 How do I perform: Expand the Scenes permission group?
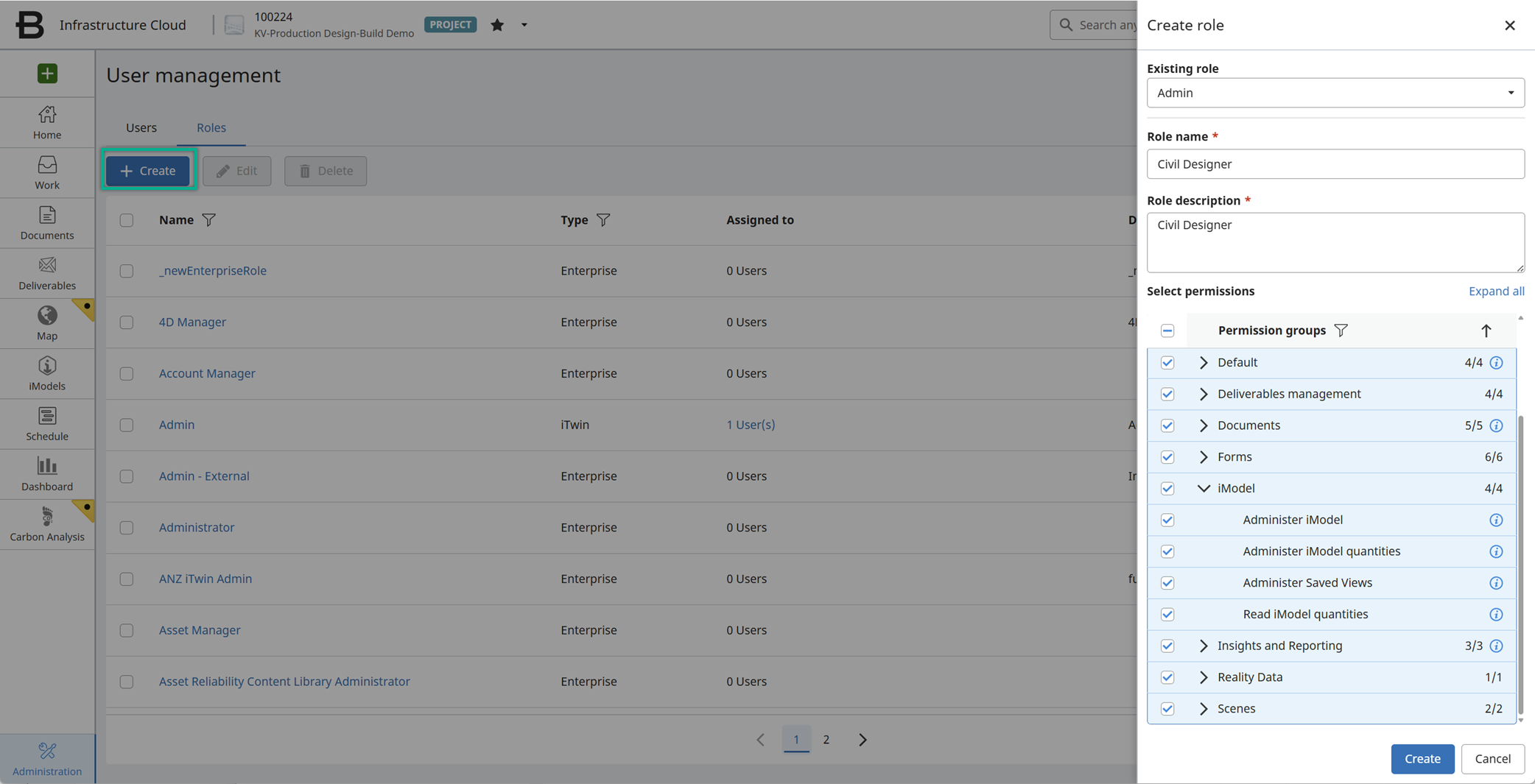pyautogui.click(x=1204, y=709)
